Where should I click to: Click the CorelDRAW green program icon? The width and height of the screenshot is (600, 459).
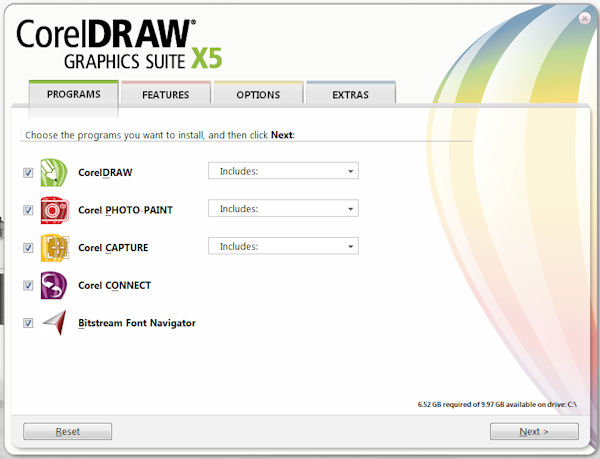(53, 172)
